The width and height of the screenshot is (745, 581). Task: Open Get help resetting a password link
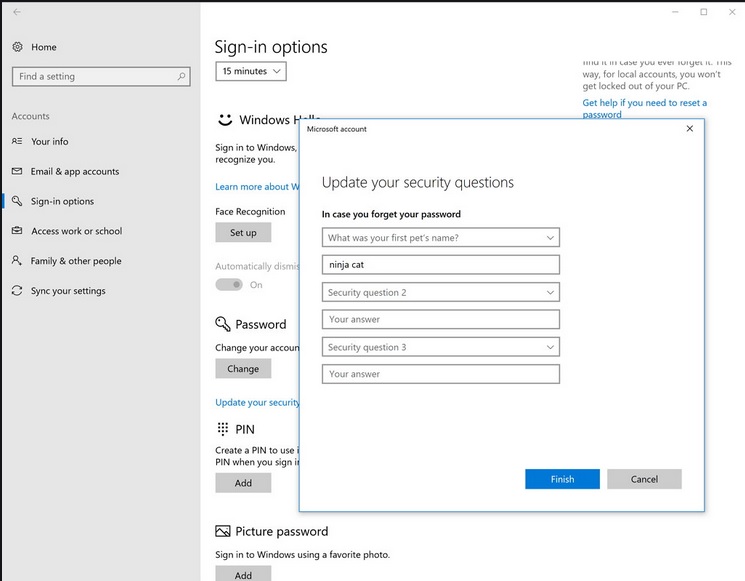click(644, 108)
